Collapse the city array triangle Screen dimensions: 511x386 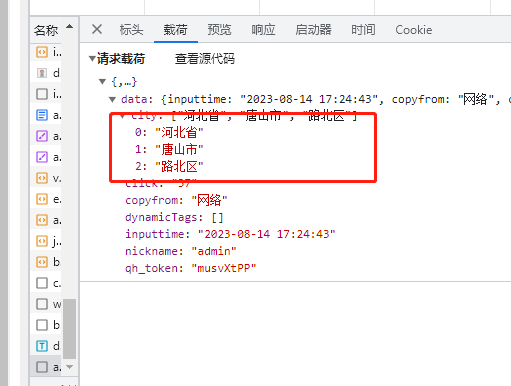[x=122, y=116]
